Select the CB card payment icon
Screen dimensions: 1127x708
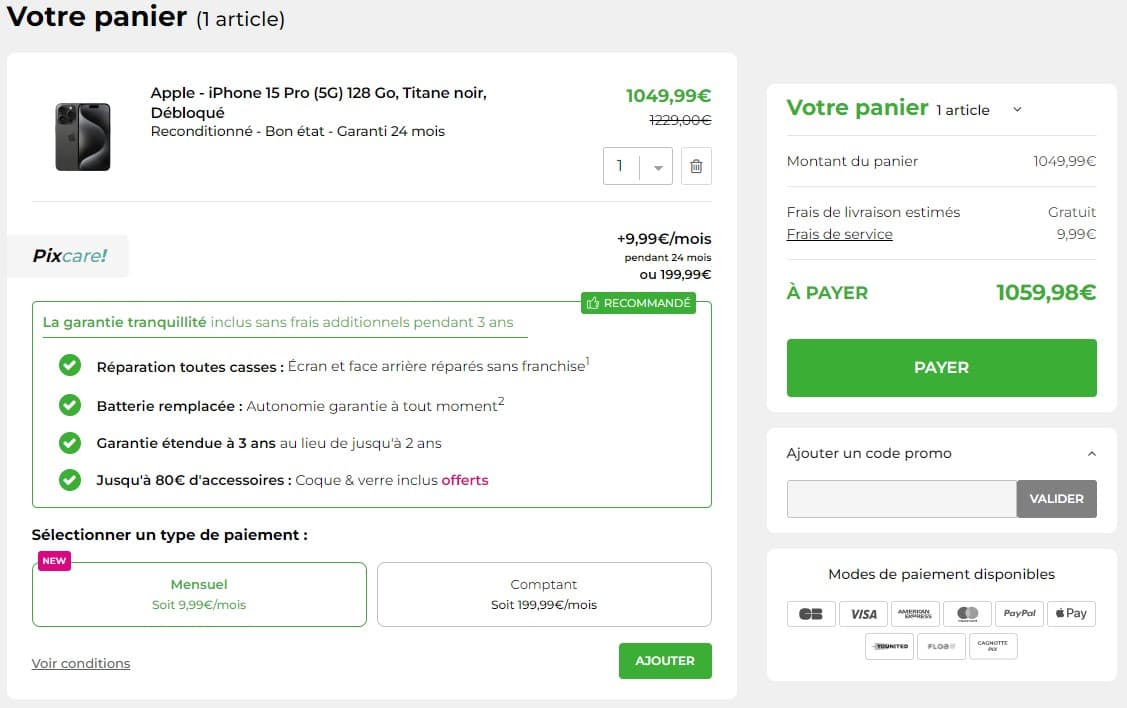coord(811,613)
